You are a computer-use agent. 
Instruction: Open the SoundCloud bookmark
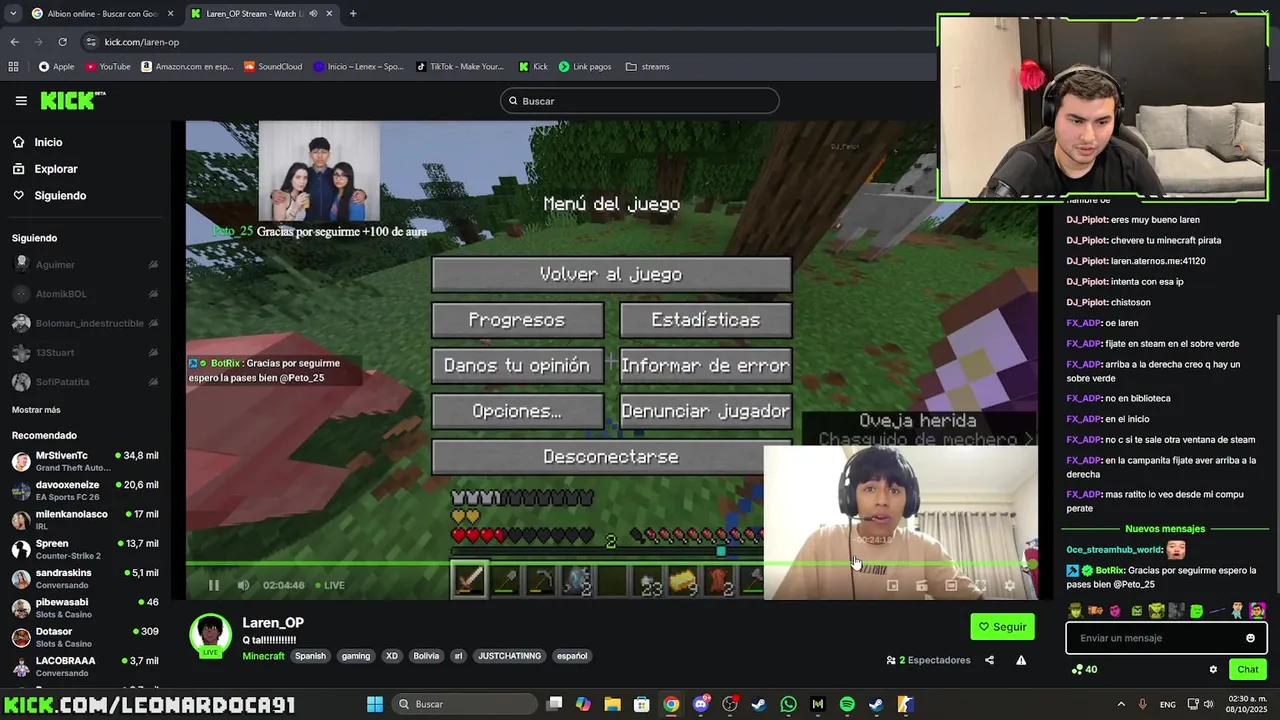coord(272,67)
